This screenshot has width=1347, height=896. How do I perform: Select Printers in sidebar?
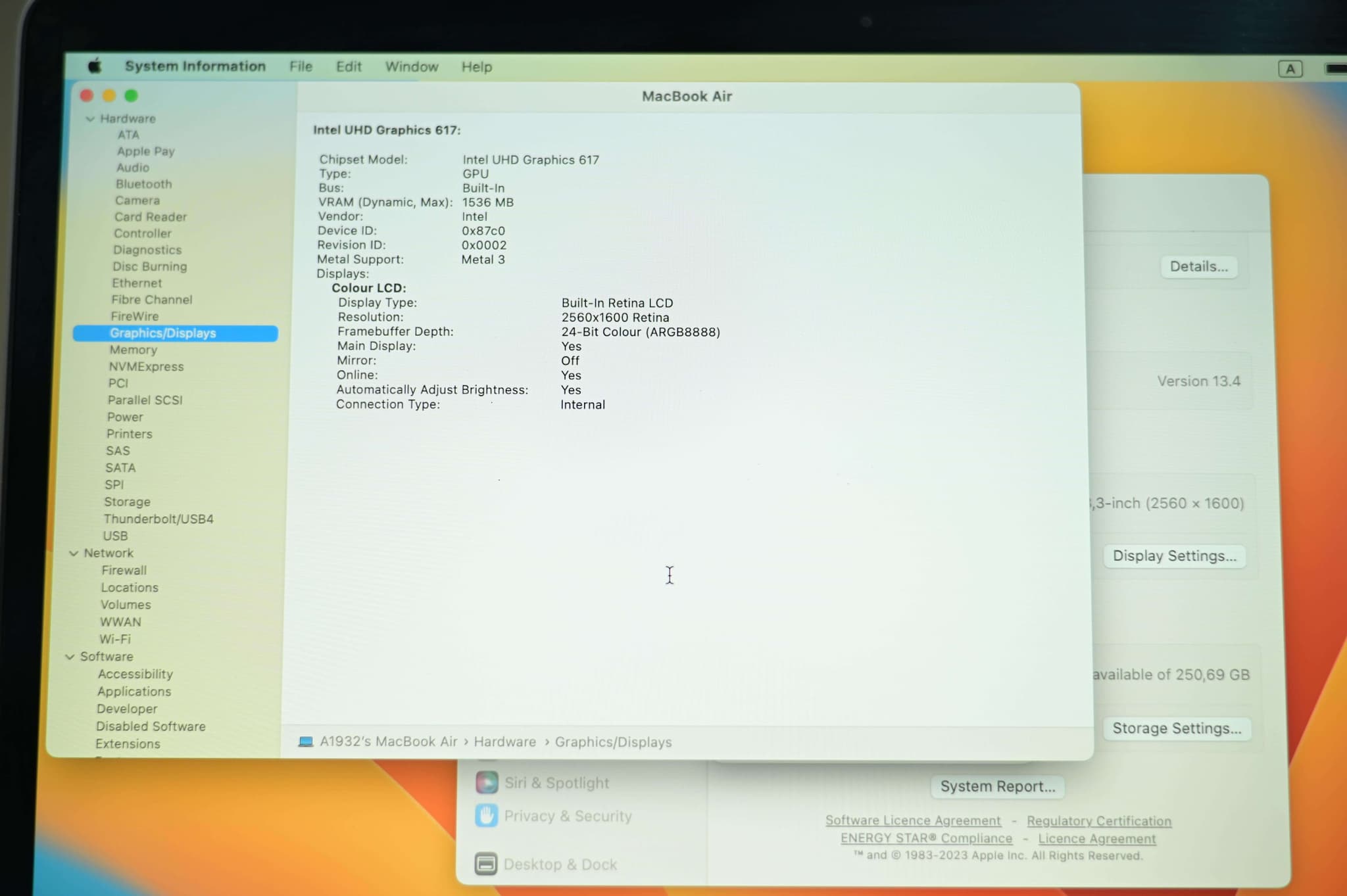[129, 435]
